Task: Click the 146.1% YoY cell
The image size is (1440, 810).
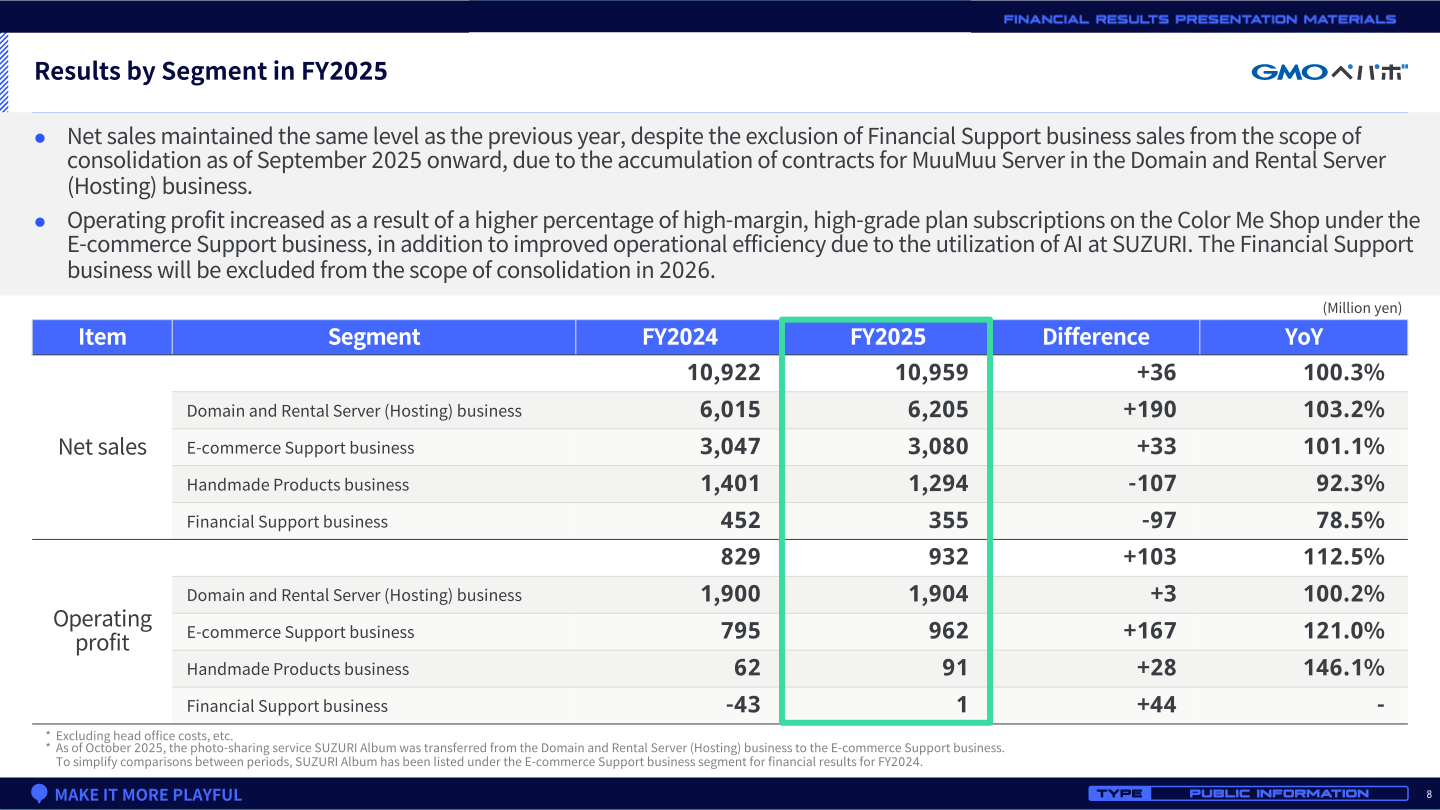Action: click(x=1344, y=668)
